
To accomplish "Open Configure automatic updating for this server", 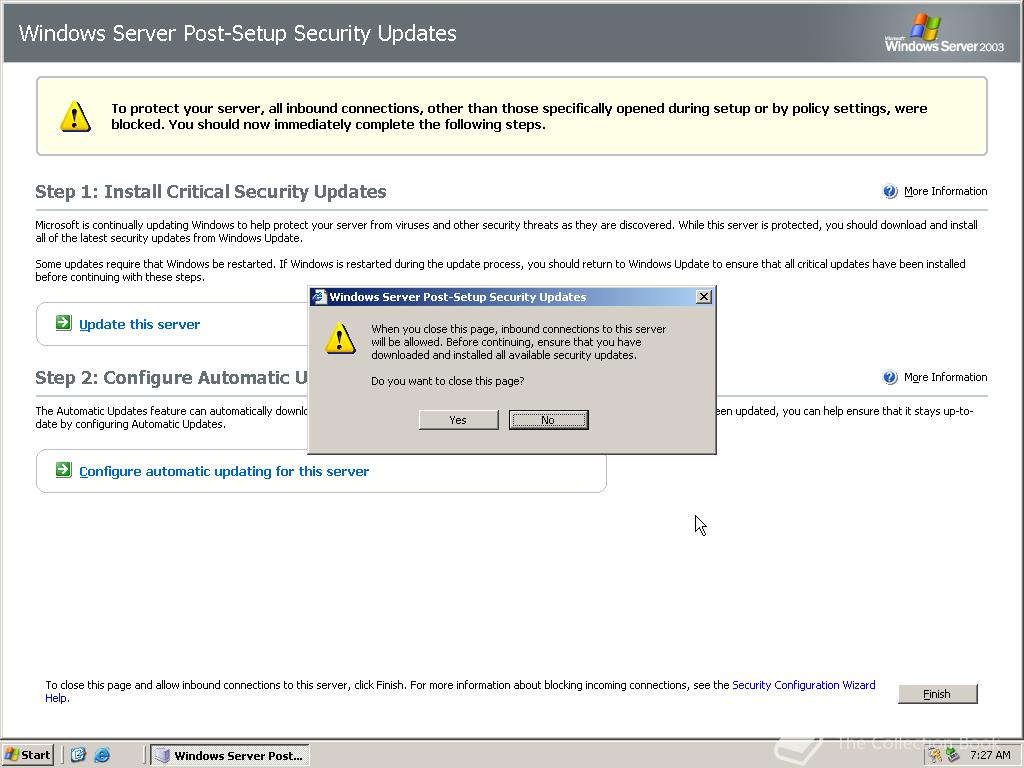I will click(224, 472).
